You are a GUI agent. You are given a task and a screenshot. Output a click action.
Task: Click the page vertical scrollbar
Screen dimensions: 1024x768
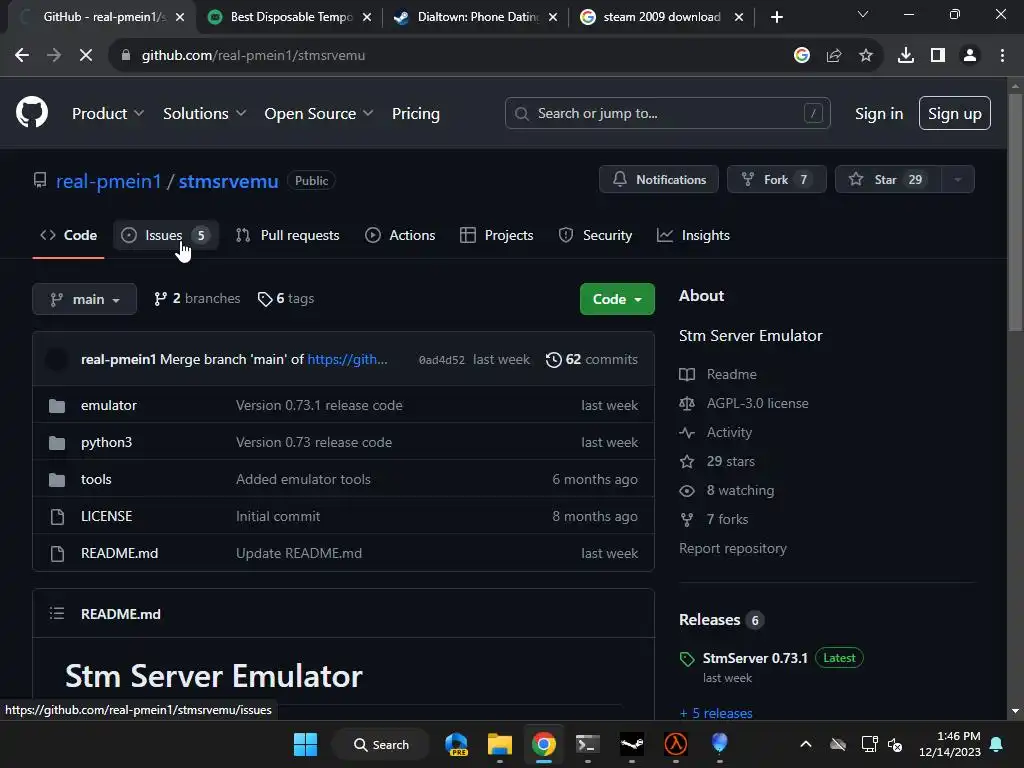coord(1015,212)
